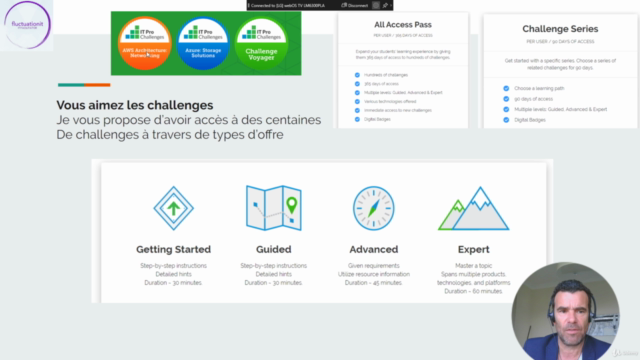The height and width of the screenshot is (360, 640).
Task: Click the All Access Pass check beside Multiple levels
Action: (x=357, y=93)
